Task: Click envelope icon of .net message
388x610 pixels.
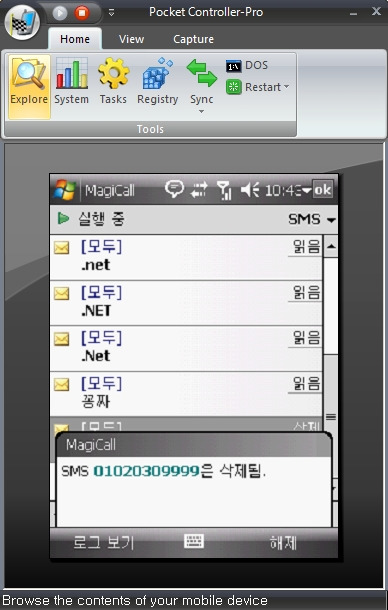Action: click(x=61, y=247)
